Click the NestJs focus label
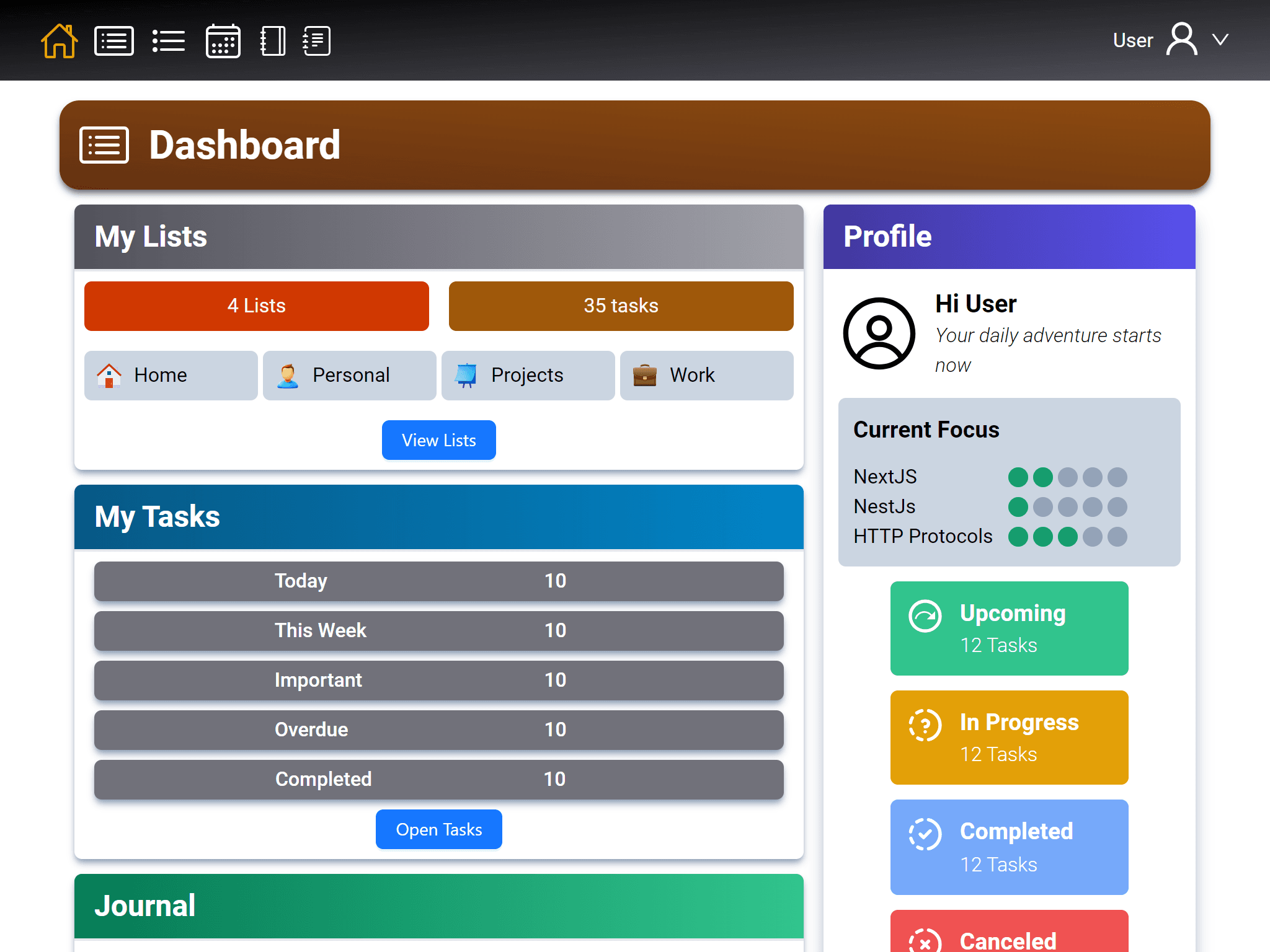This screenshot has height=952, width=1270. [884, 506]
